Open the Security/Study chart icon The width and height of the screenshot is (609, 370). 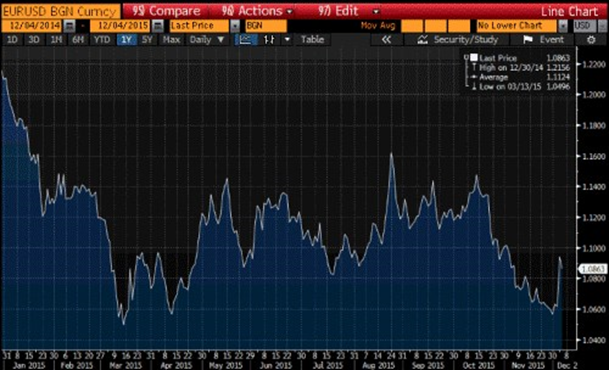click(423, 40)
